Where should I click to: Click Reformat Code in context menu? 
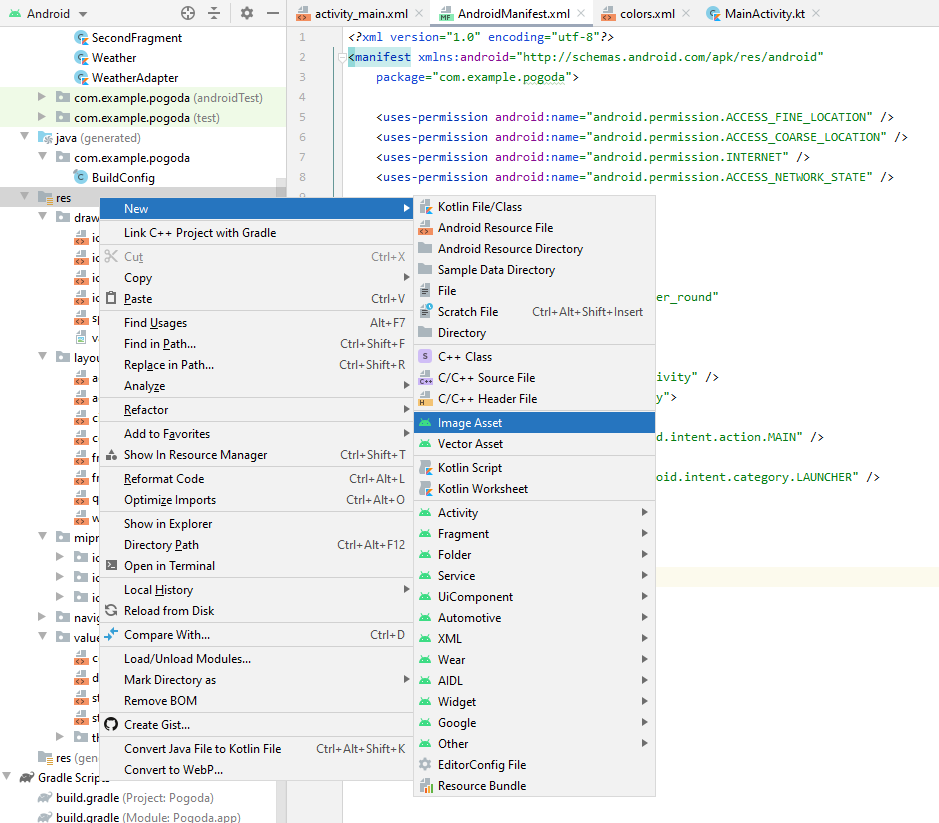tap(166, 479)
